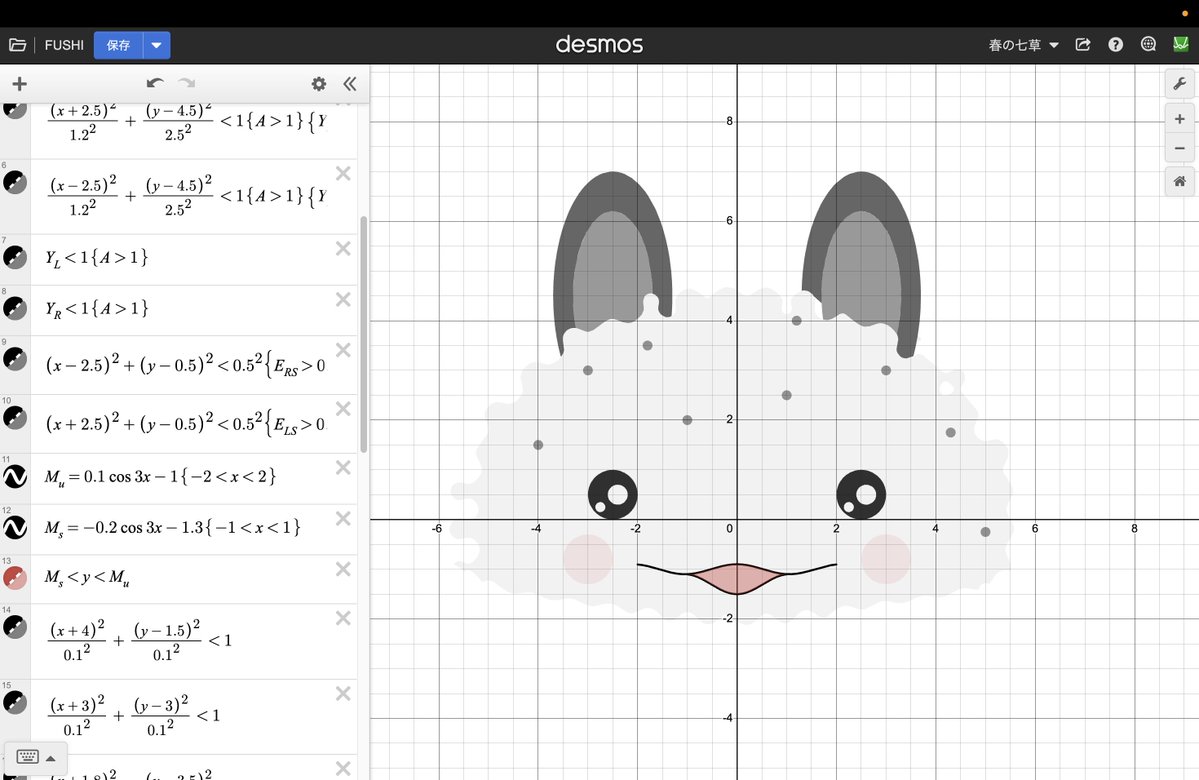This screenshot has width=1199, height=780.
Task: Click the green Desmos app icon
Action: click(1181, 44)
